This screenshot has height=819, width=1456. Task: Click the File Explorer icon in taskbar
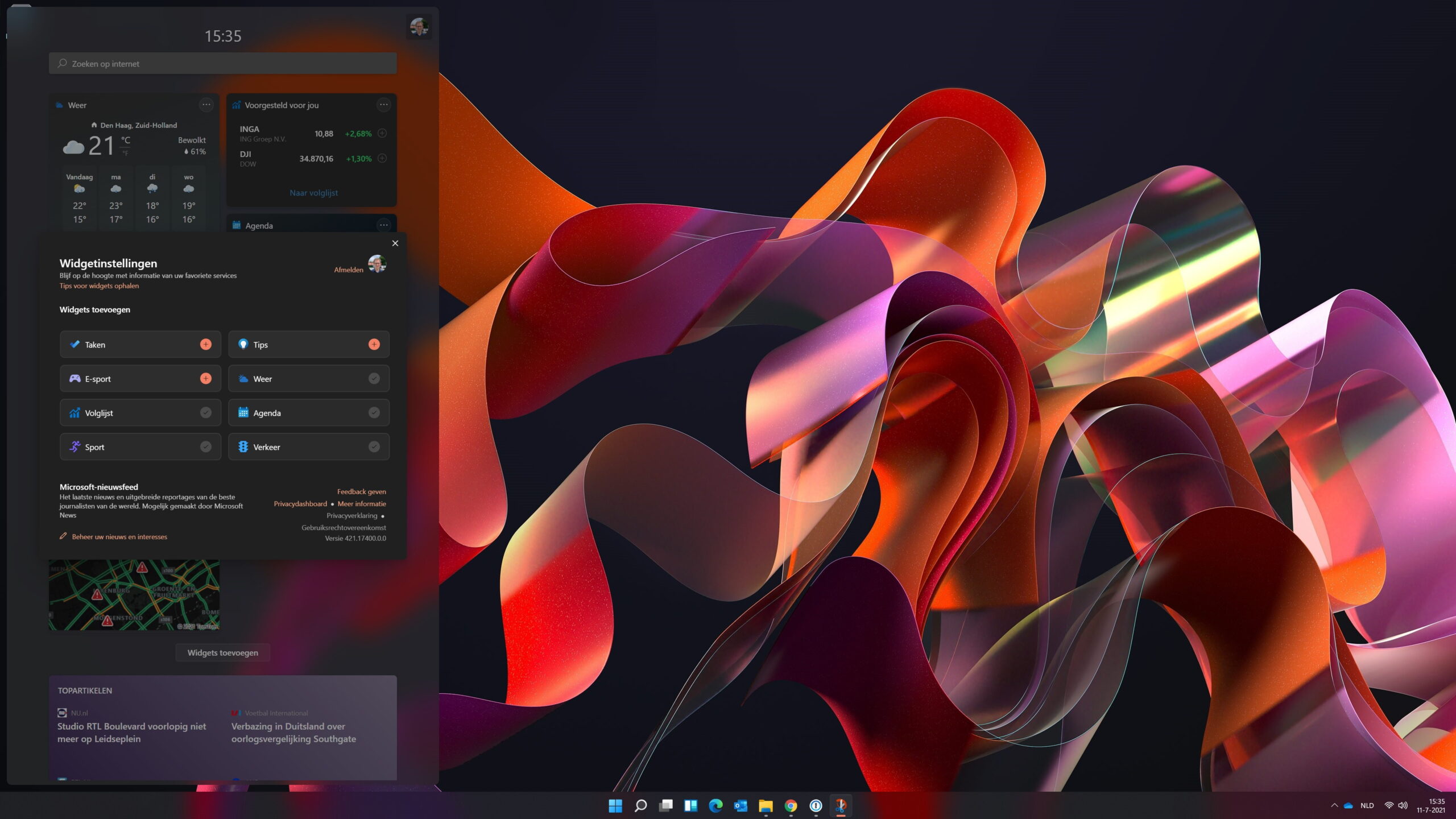766,805
